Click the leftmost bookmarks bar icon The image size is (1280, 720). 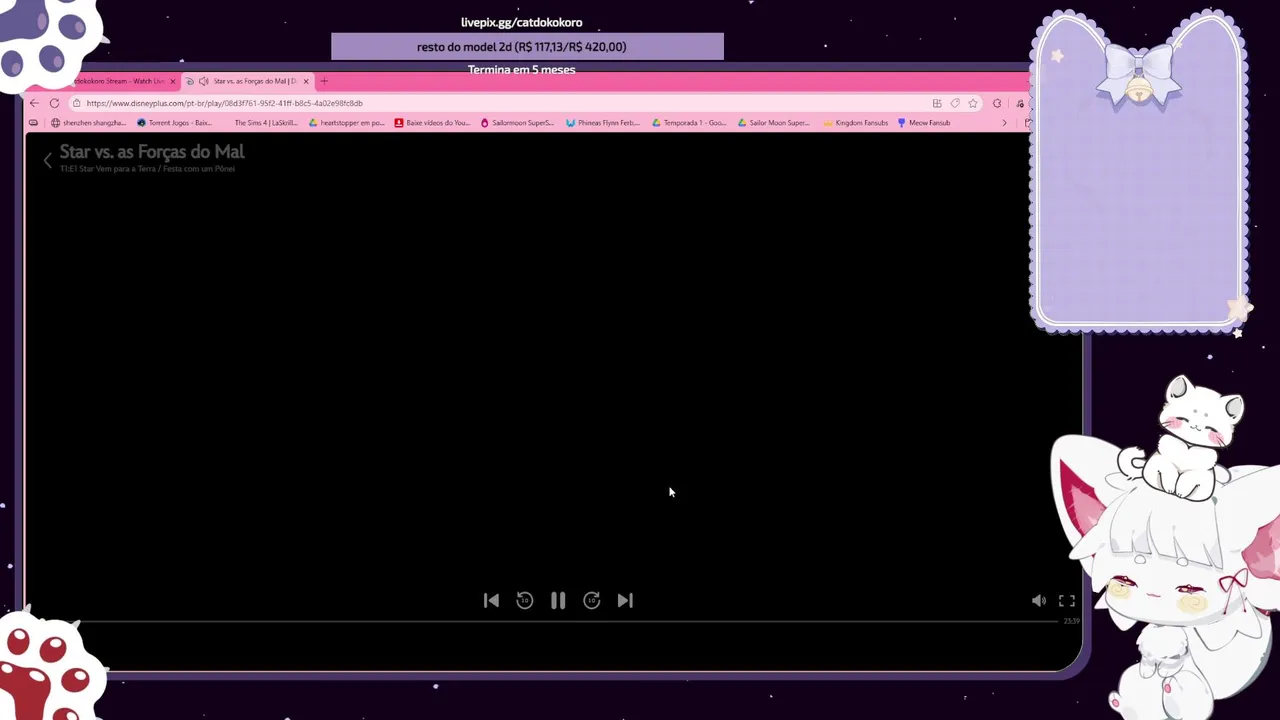click(33, 123)
